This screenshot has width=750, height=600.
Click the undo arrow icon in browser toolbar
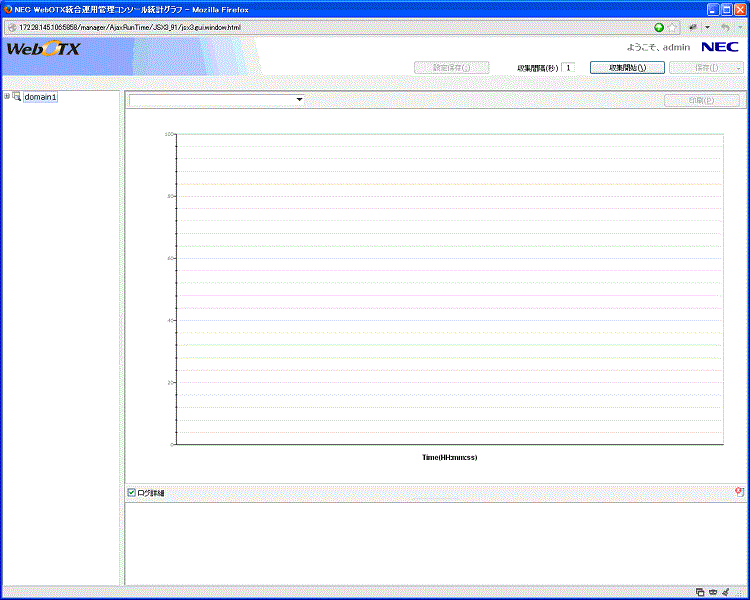coord(725,27)
